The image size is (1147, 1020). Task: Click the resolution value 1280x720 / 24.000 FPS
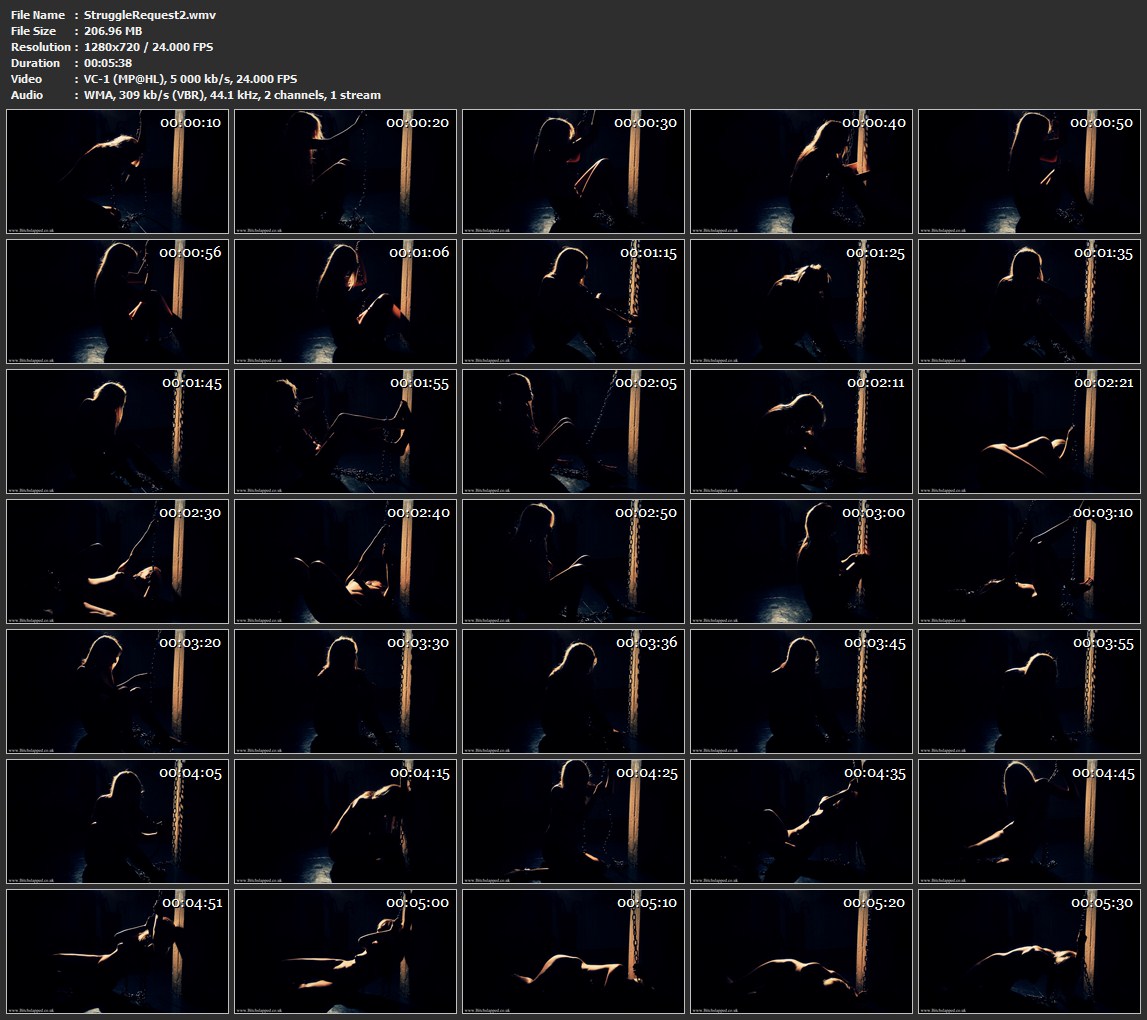pos(148,47)
